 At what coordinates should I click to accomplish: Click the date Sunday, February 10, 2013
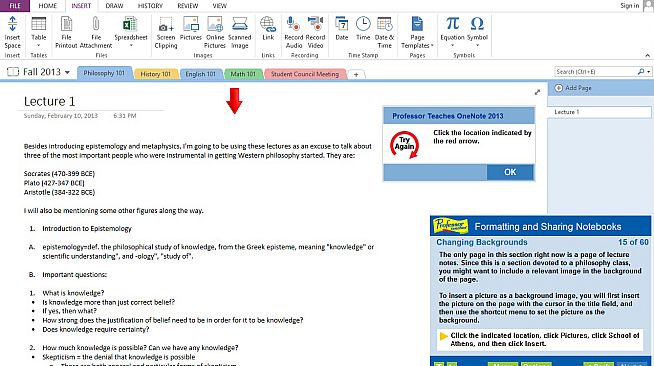point(60,115)
